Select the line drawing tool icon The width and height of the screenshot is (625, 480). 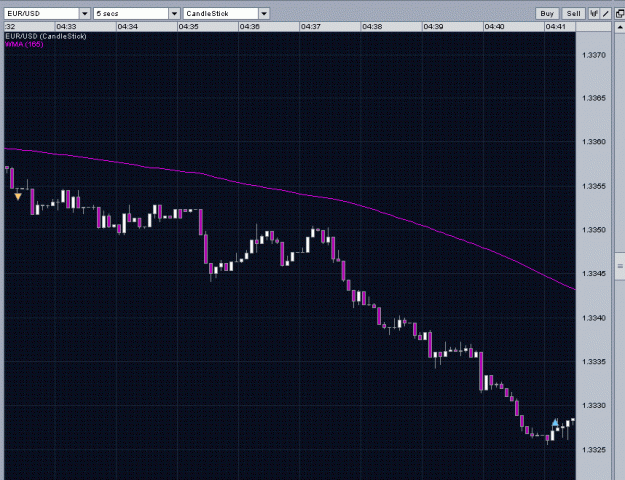[x=606, y=14]
